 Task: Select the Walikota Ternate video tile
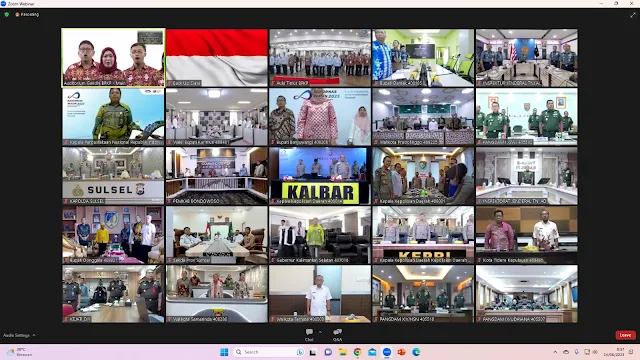click(x=320, y=294)
